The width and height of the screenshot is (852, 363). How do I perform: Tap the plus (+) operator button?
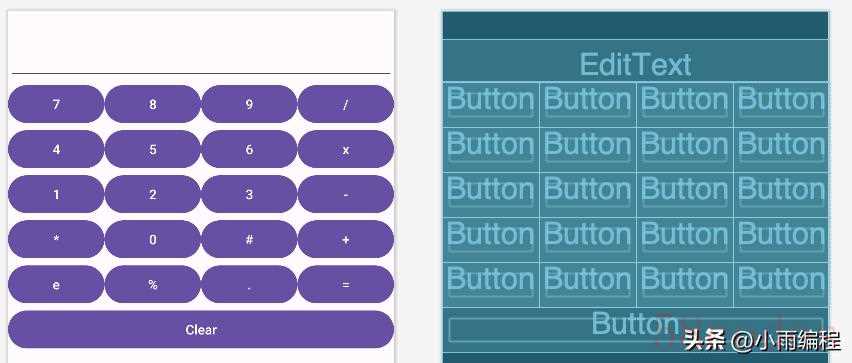pyautogui.click(x=346, y=239)
